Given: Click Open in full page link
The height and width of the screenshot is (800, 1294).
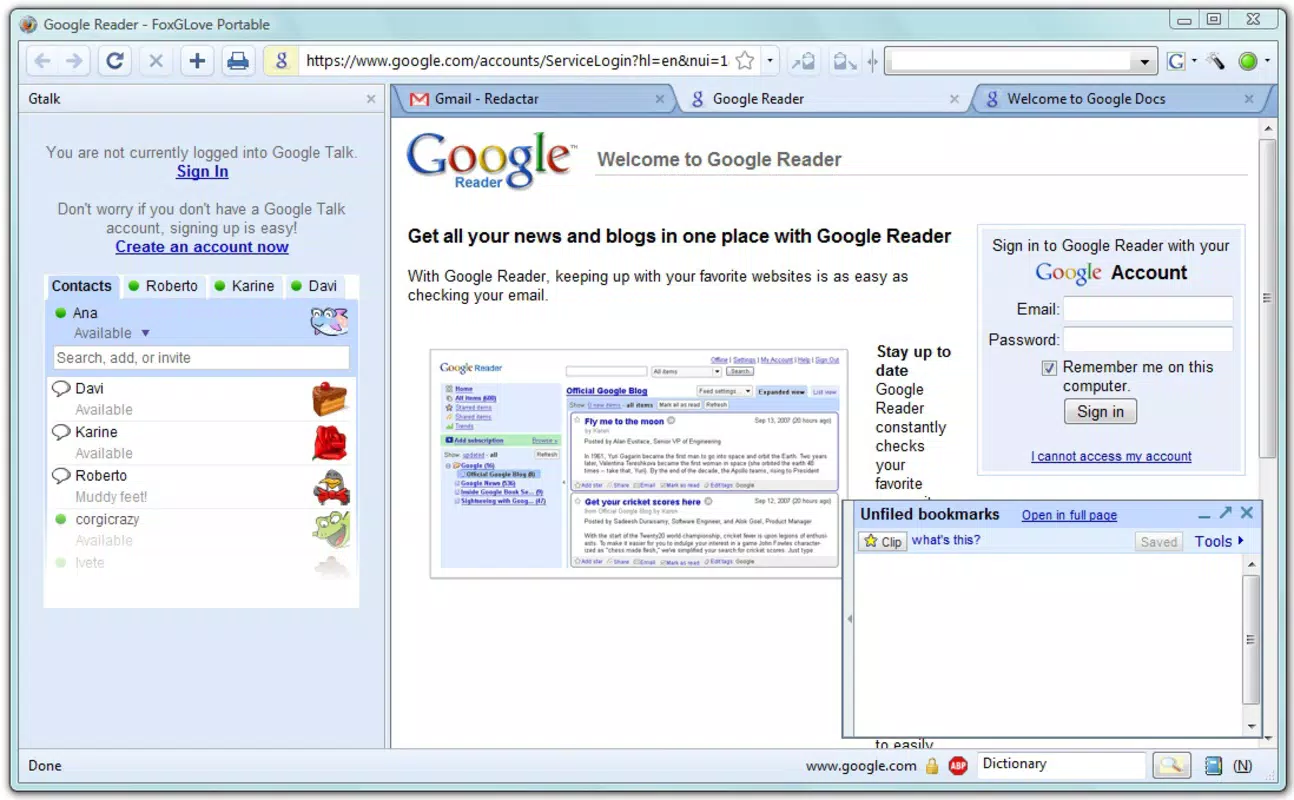Looking at the screenshot, I should [1069, 515].
